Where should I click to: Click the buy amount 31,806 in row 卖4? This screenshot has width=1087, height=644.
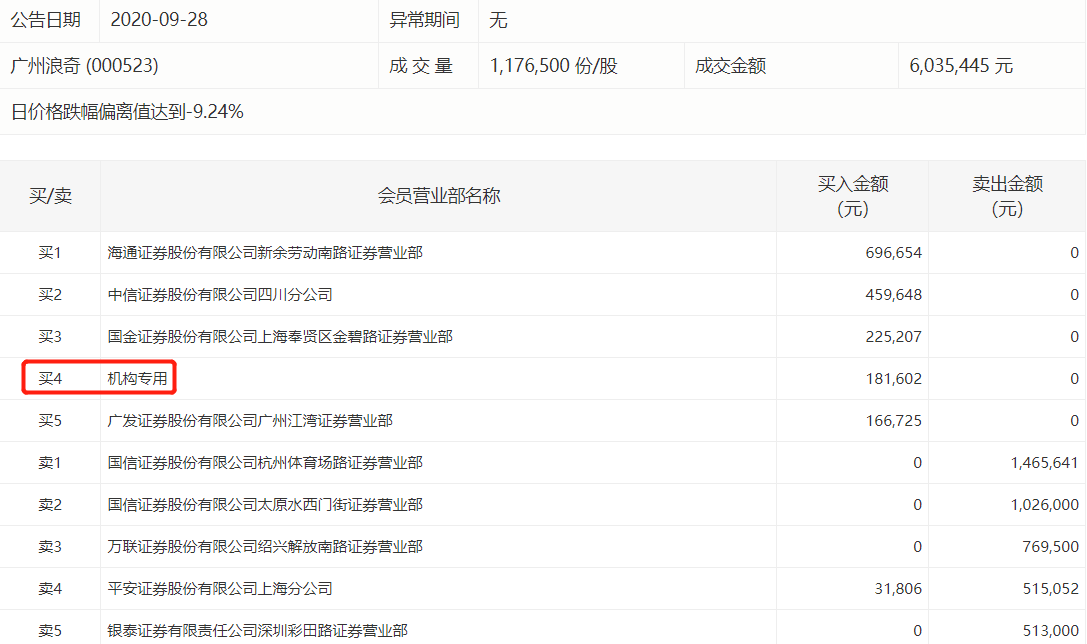[898, 588]
